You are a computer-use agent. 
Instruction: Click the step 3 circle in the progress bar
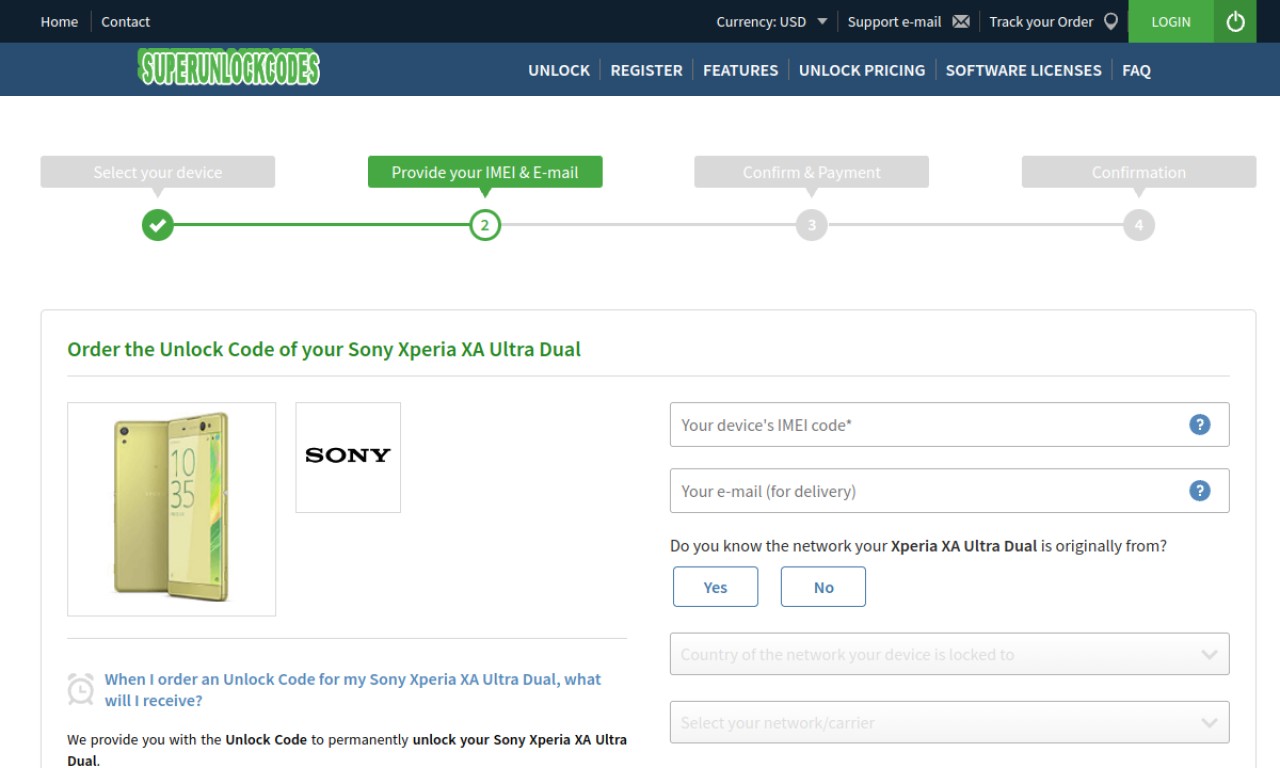coord(812,226)
